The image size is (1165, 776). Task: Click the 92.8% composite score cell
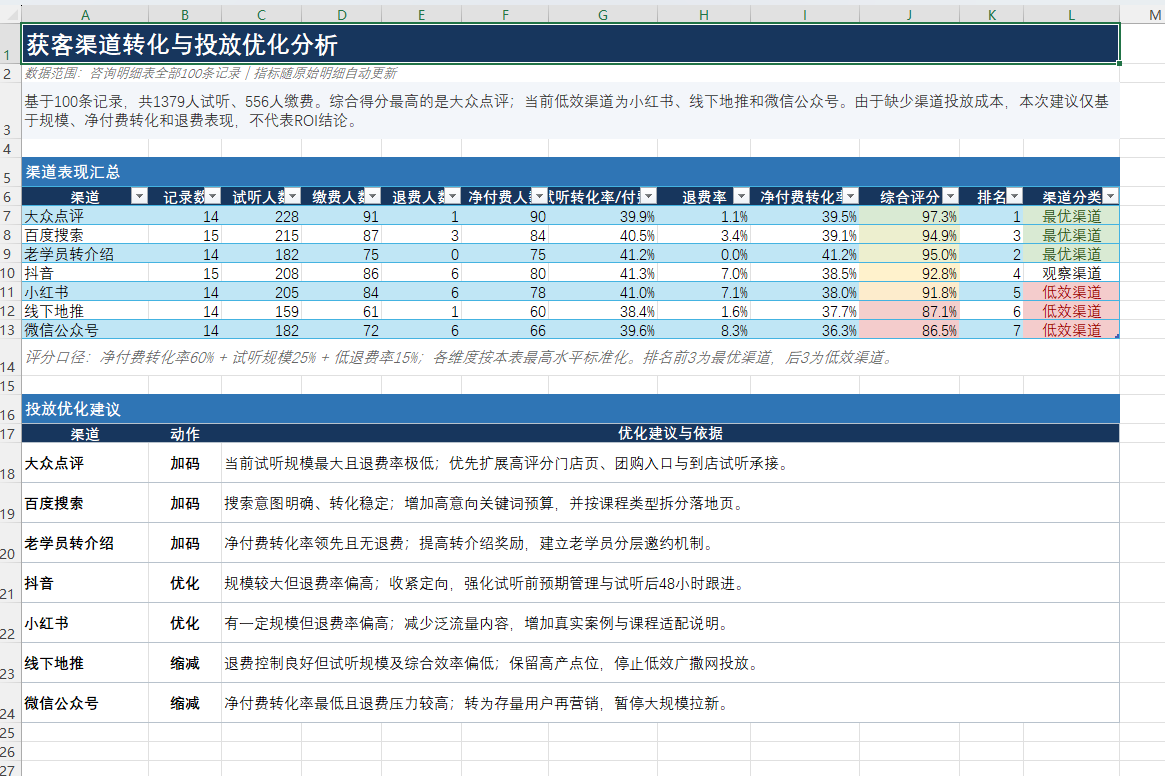[909, 273]
